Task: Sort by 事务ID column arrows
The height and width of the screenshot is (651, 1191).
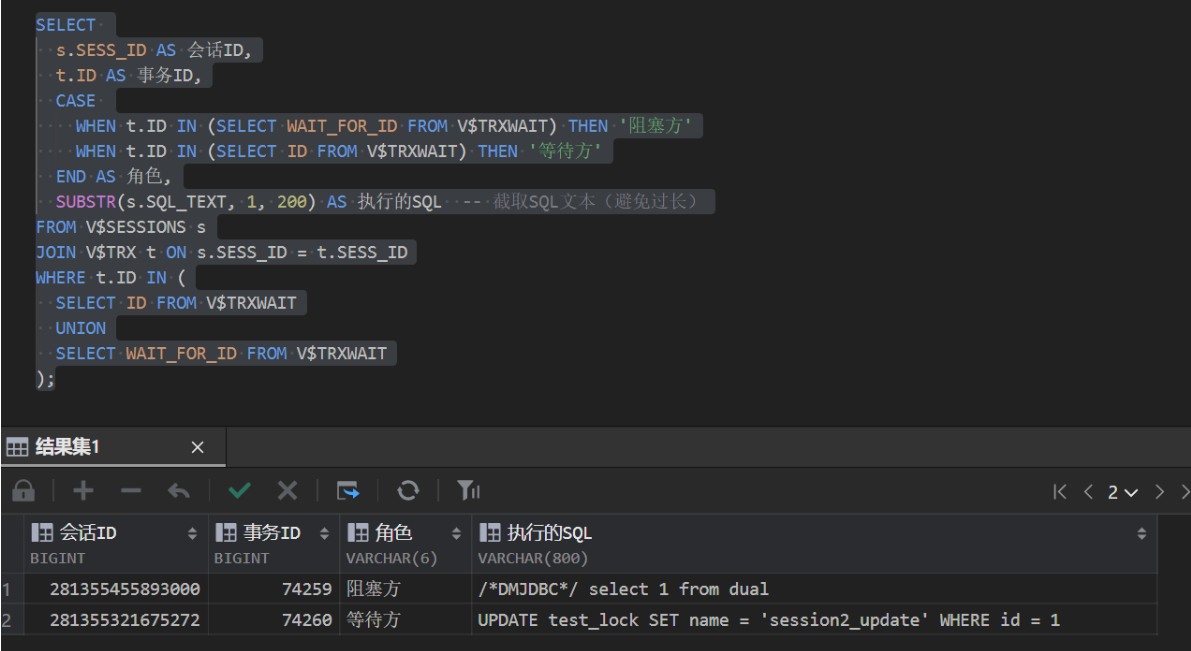Action: click(324, 534)
